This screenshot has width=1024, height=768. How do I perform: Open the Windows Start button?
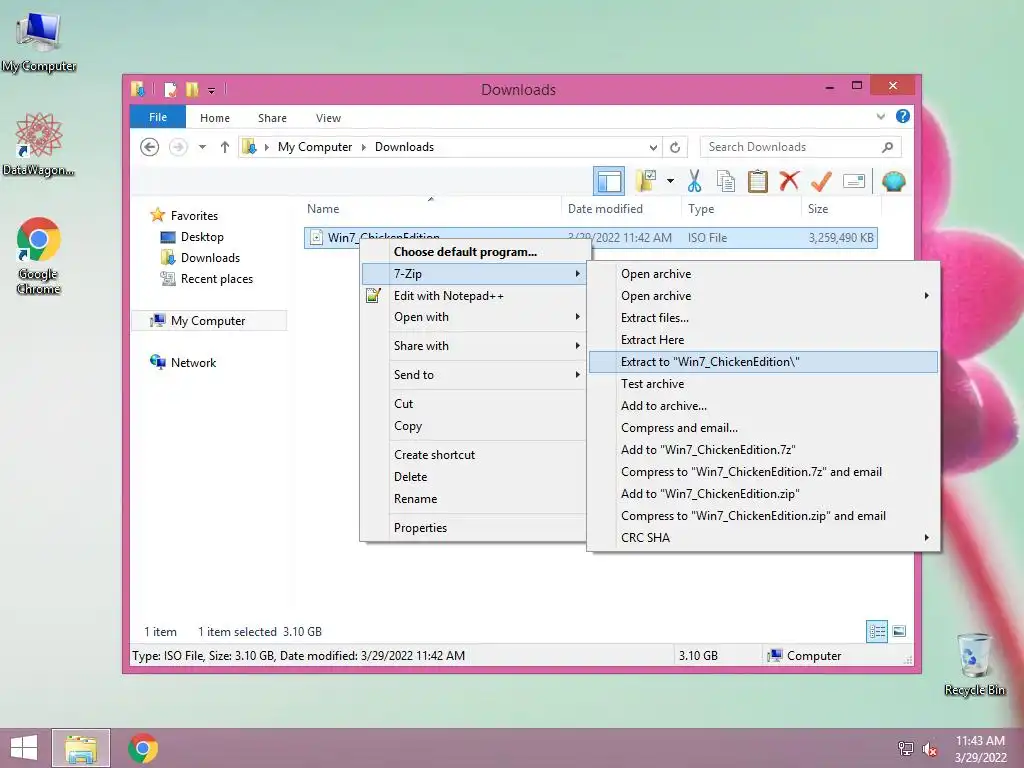24,748
